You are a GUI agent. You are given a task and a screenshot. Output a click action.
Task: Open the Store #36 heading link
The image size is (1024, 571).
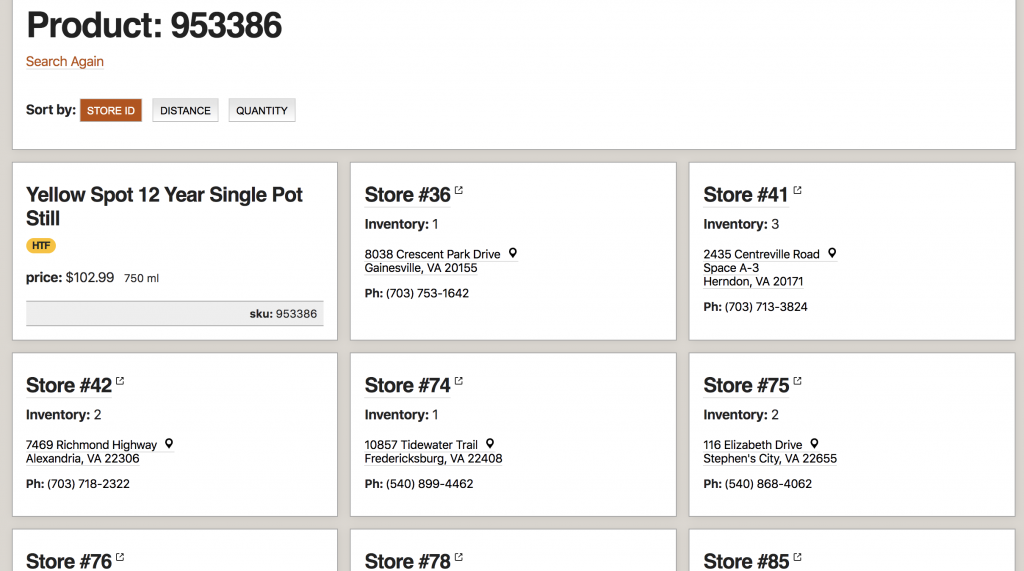point(408,195)
